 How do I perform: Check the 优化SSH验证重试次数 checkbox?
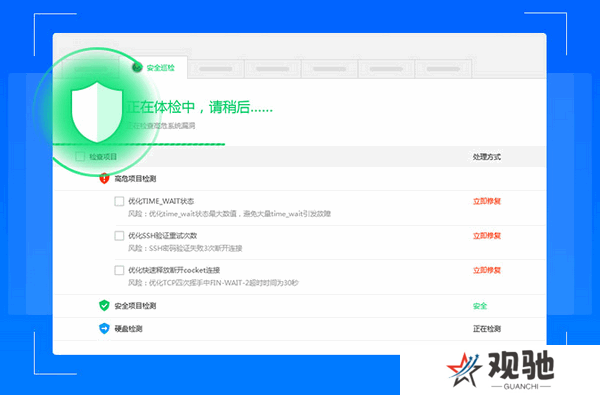click(x=119, y=235)
